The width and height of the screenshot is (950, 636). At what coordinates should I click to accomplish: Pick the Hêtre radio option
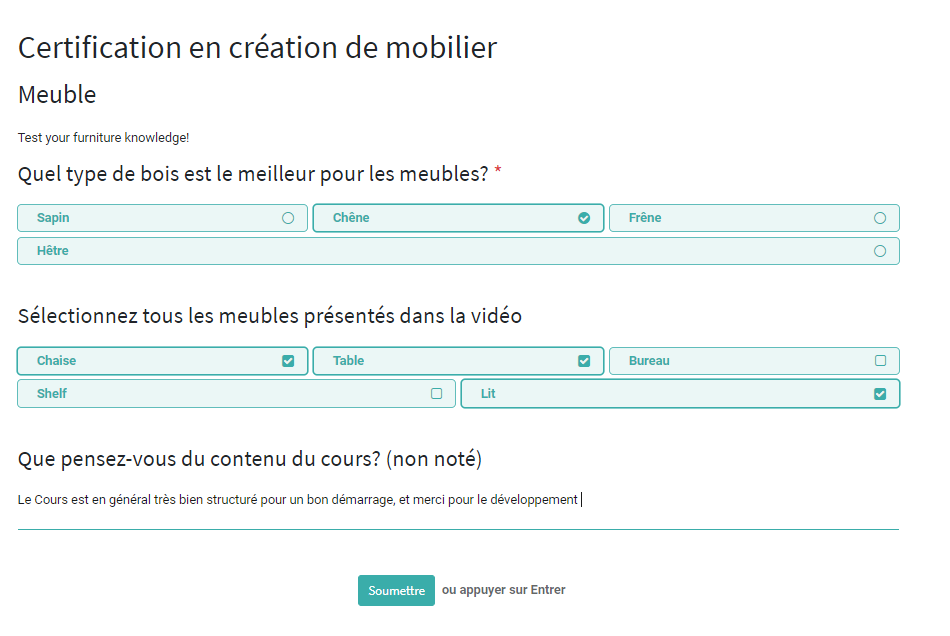click(880, 251)
